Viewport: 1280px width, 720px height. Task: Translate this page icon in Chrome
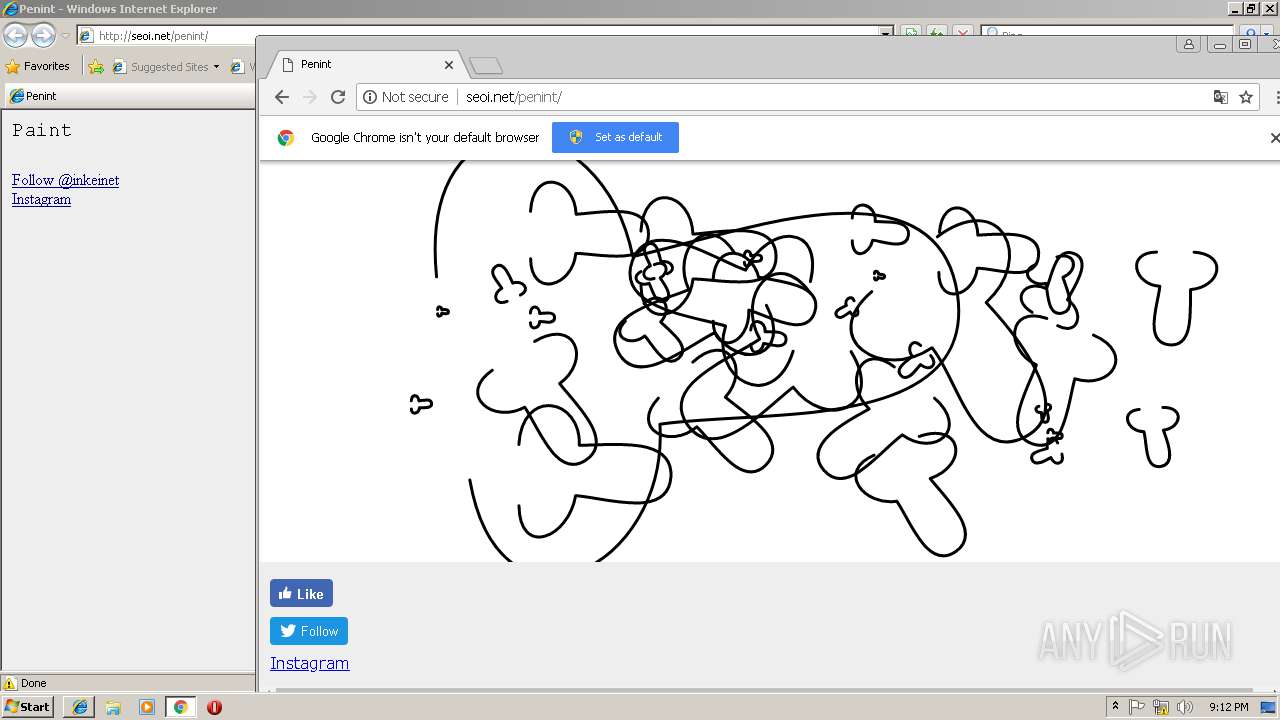(1220, 97)
